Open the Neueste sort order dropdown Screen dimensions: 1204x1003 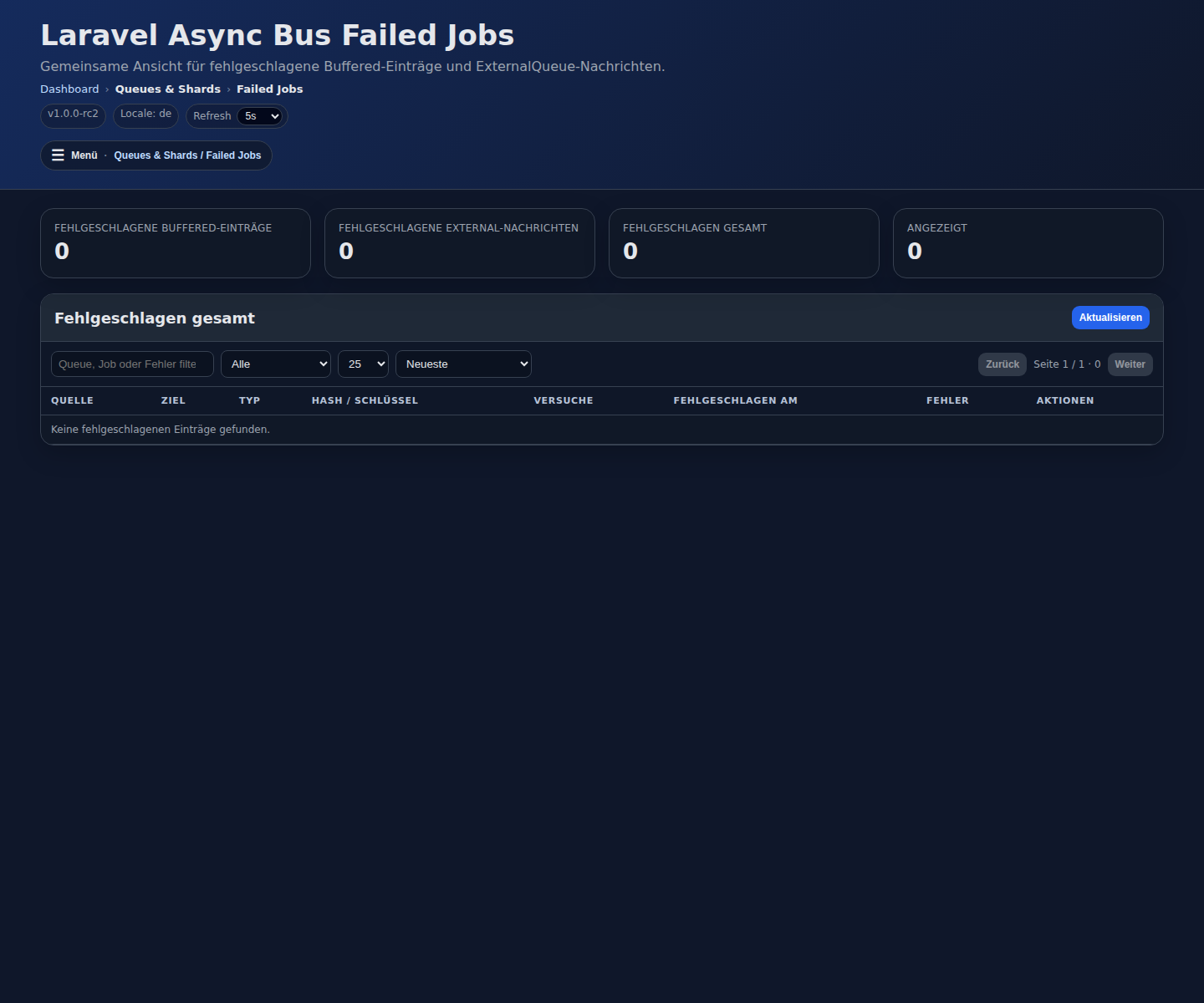pyautogui.click(x=463, y=364)
